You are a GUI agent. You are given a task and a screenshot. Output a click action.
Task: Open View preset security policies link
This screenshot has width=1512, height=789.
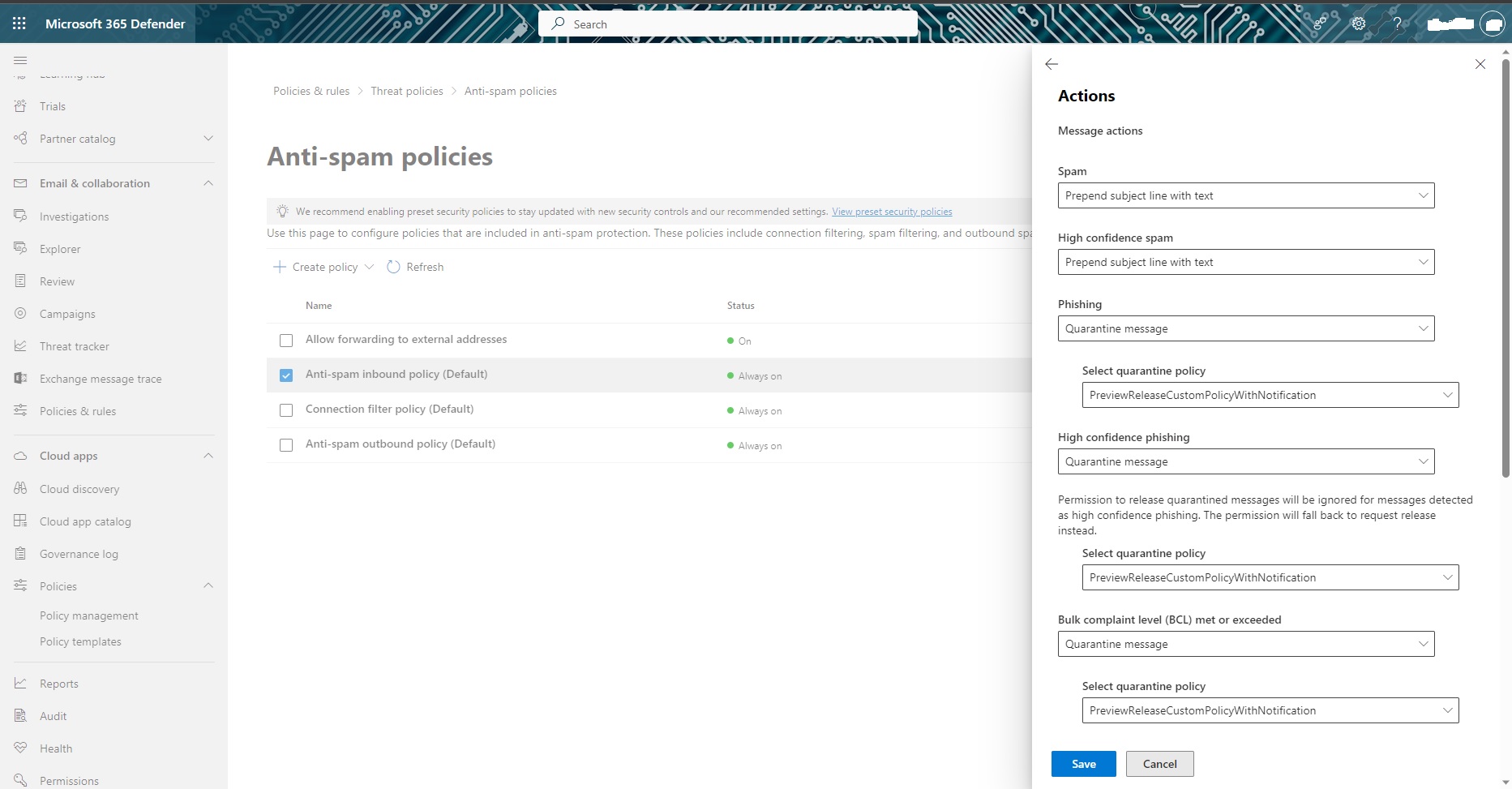coord(892,212)
